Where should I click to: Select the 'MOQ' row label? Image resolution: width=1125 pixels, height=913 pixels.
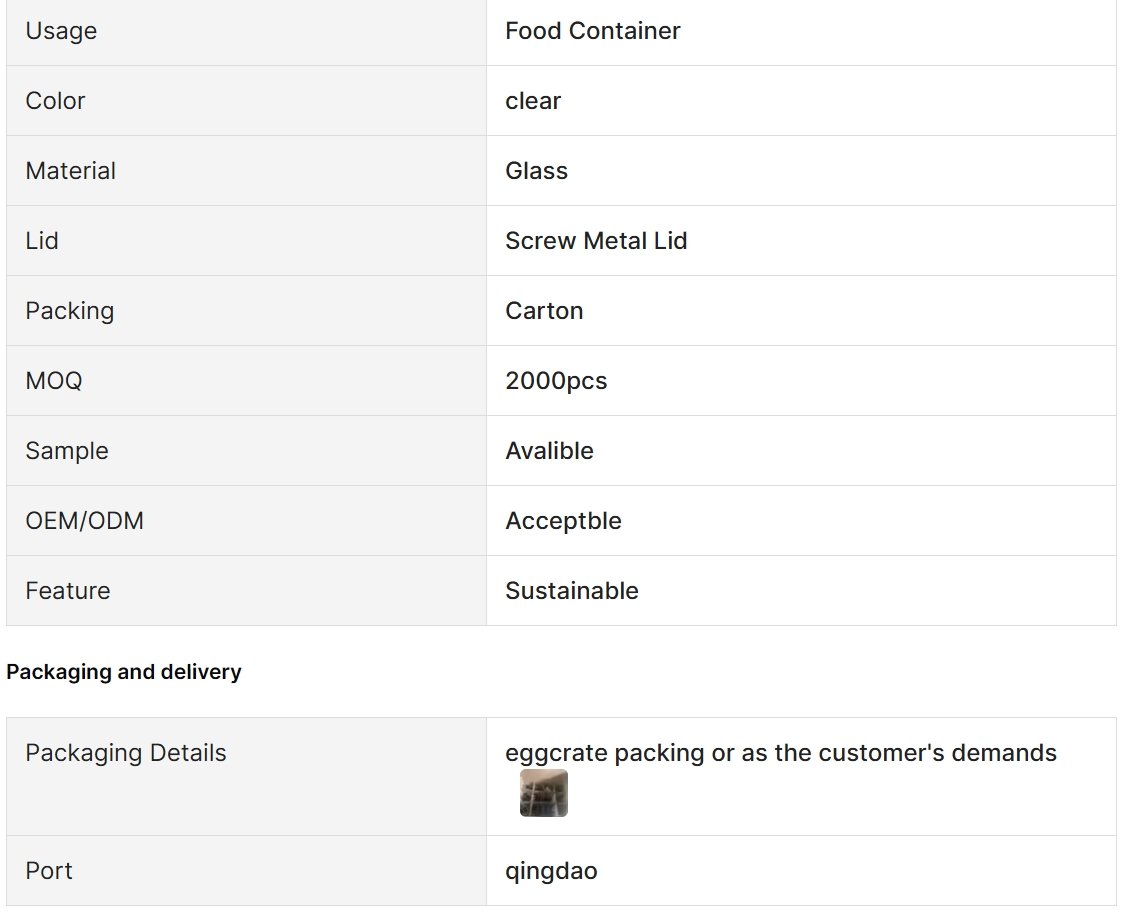(x=54, y=381)
